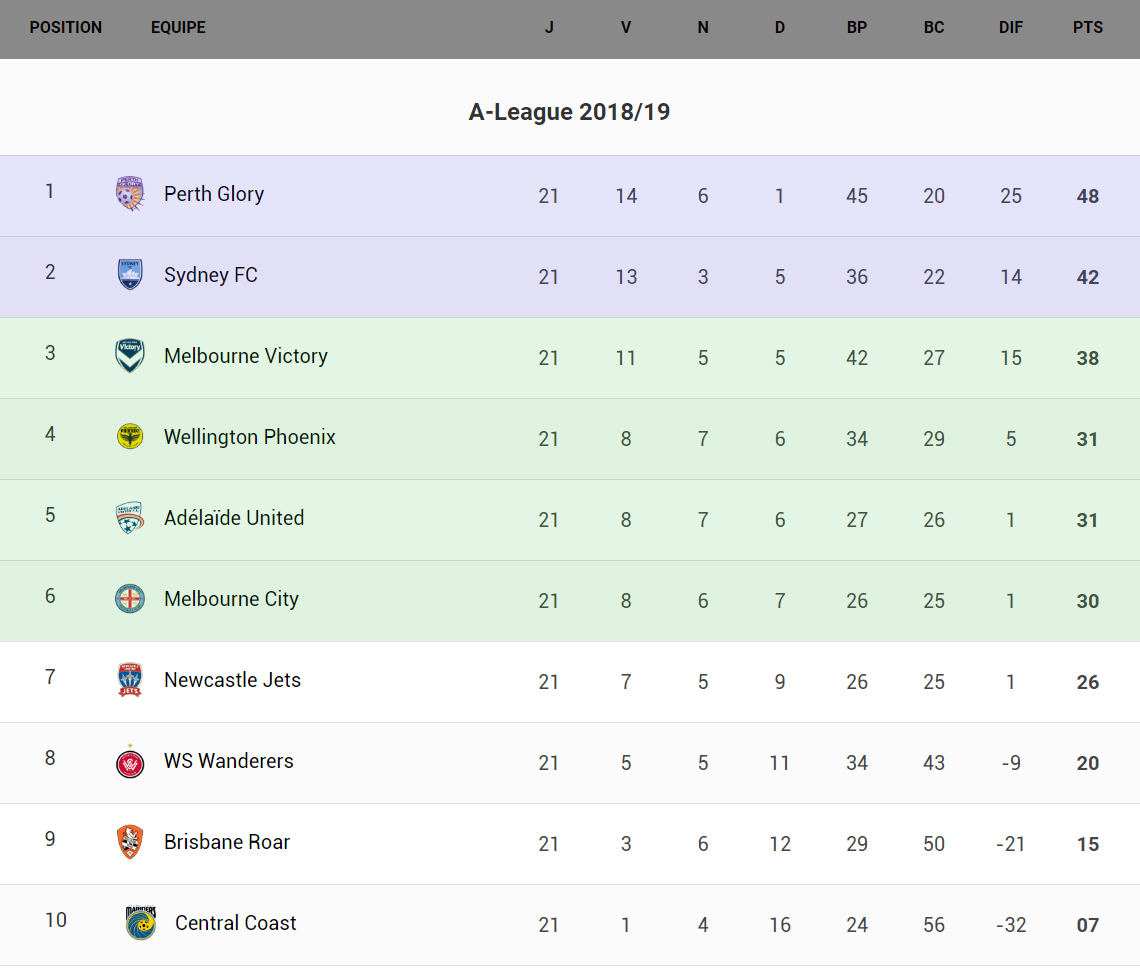Select the Central Coast team name
This screenshot has height=972, width=1140.
coord(236,923)
